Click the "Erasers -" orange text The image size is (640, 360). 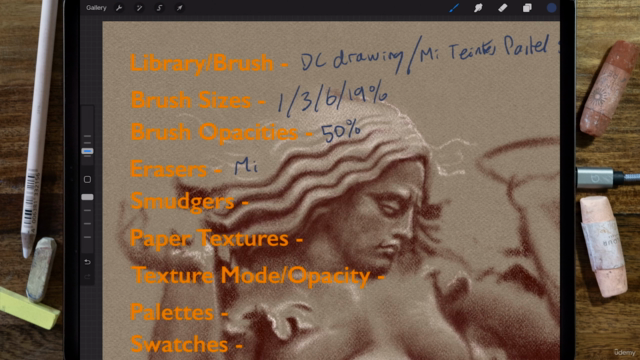pos(176,169)
